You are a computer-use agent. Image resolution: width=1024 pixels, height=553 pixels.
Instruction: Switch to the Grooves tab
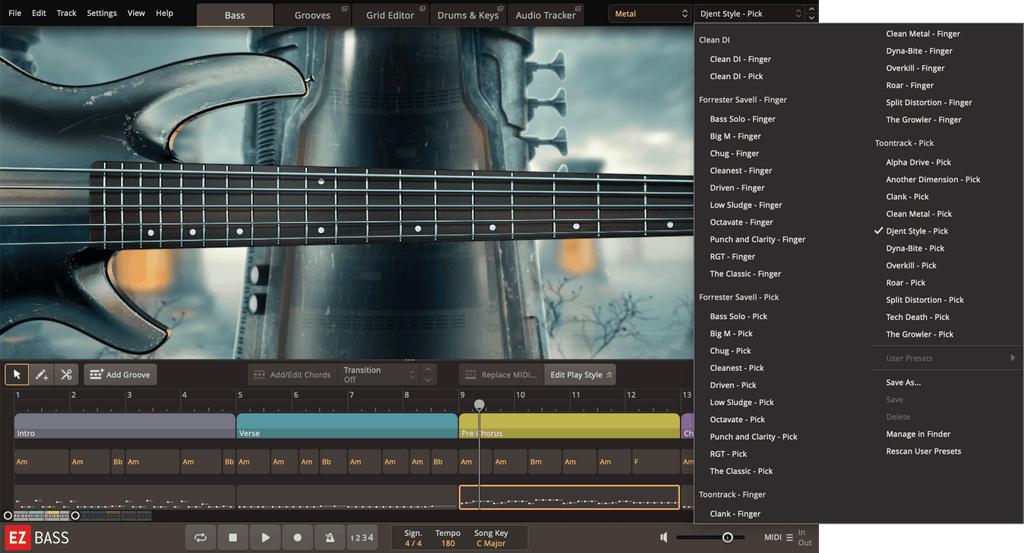point(312,15)
